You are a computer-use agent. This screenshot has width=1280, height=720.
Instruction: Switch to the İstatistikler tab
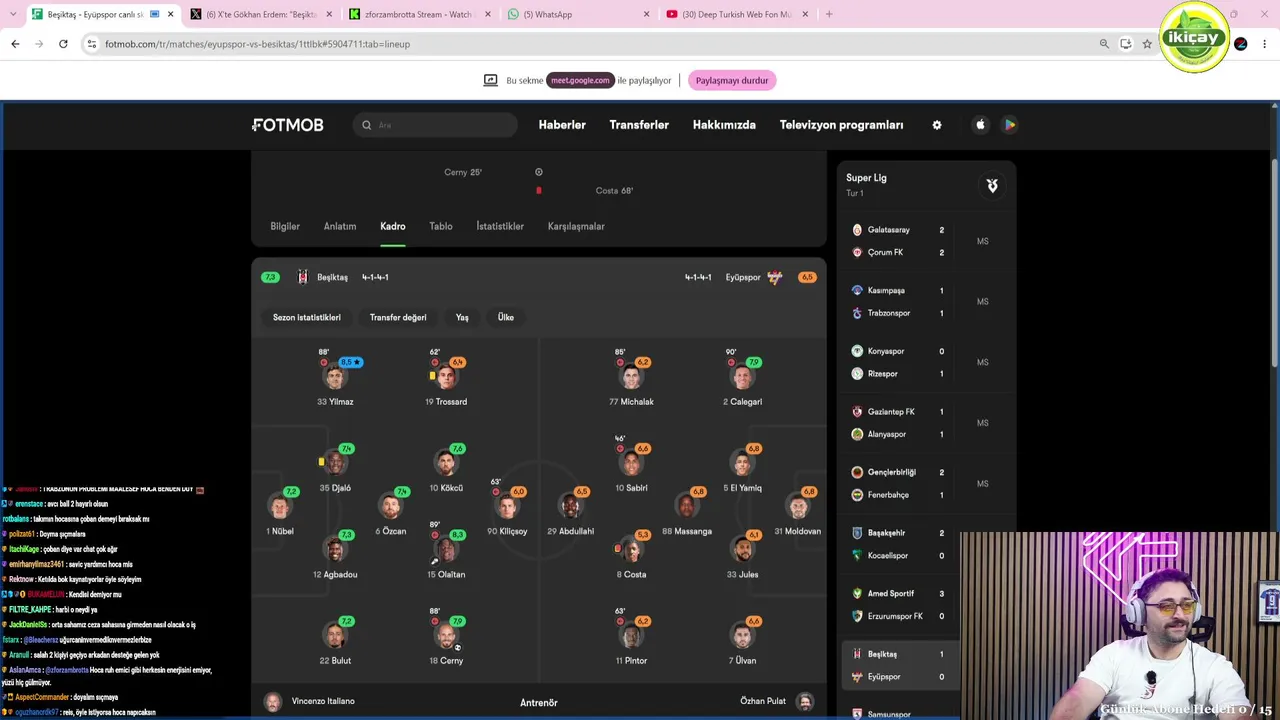pos(500,226)
